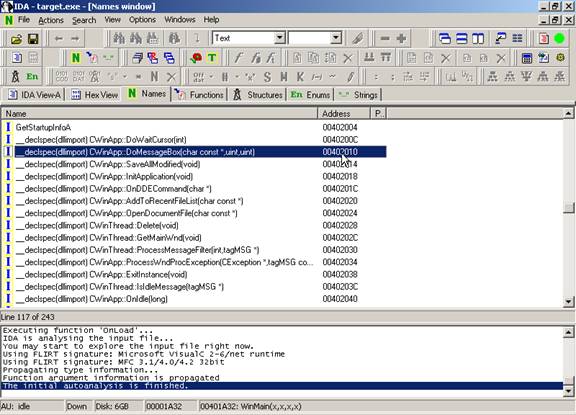
Task: Click the segments stacked windows icon
Action: (x=137, y=58)
